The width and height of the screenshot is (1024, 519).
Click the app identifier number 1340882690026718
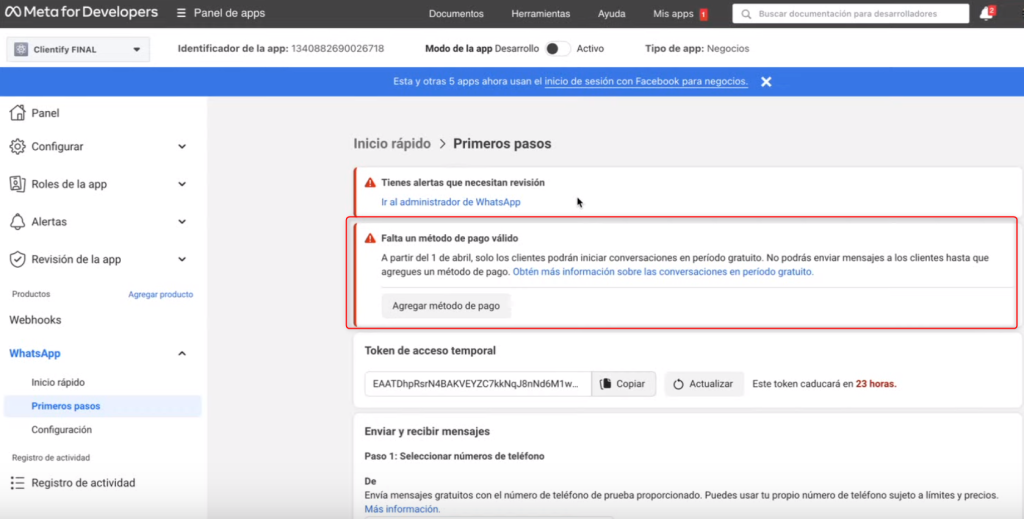(338, 48)
